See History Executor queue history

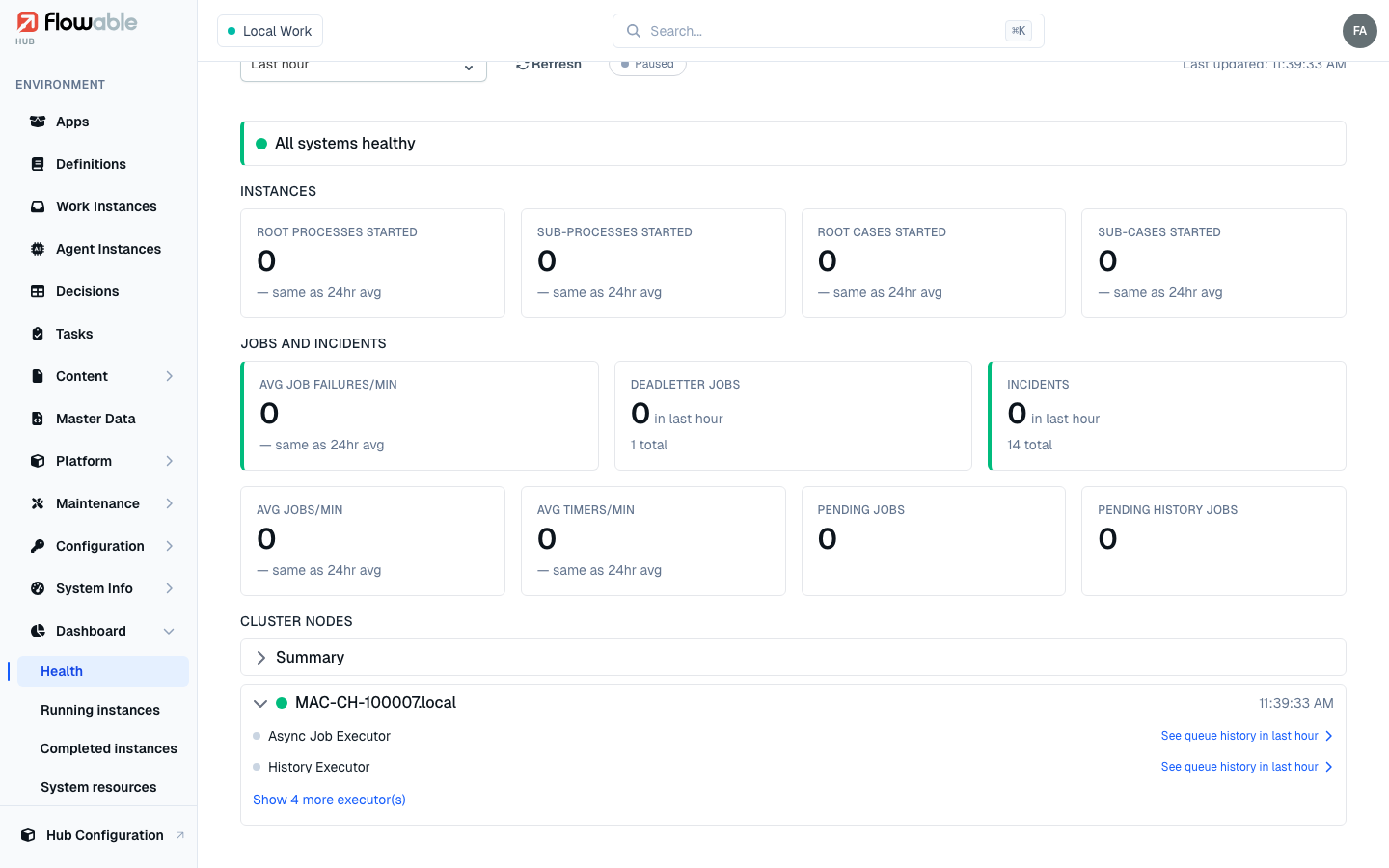(x=1246, y=767)
